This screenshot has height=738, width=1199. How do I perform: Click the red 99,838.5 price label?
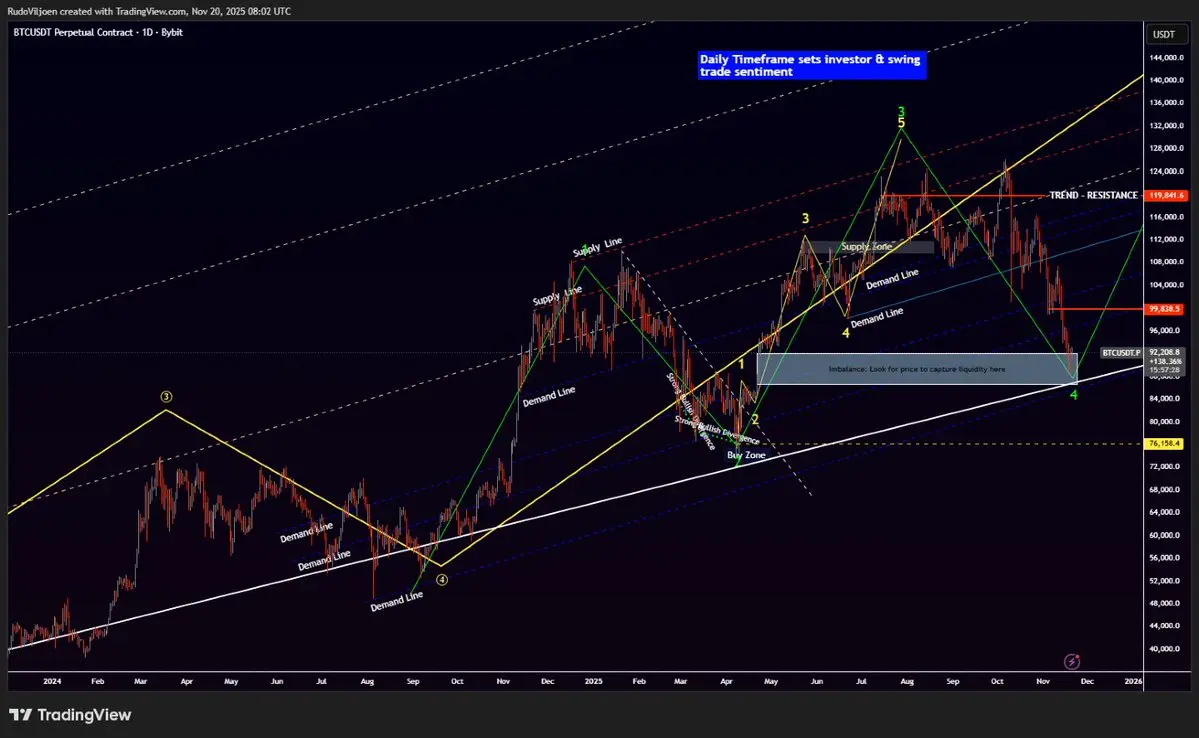click(1165, 309)
